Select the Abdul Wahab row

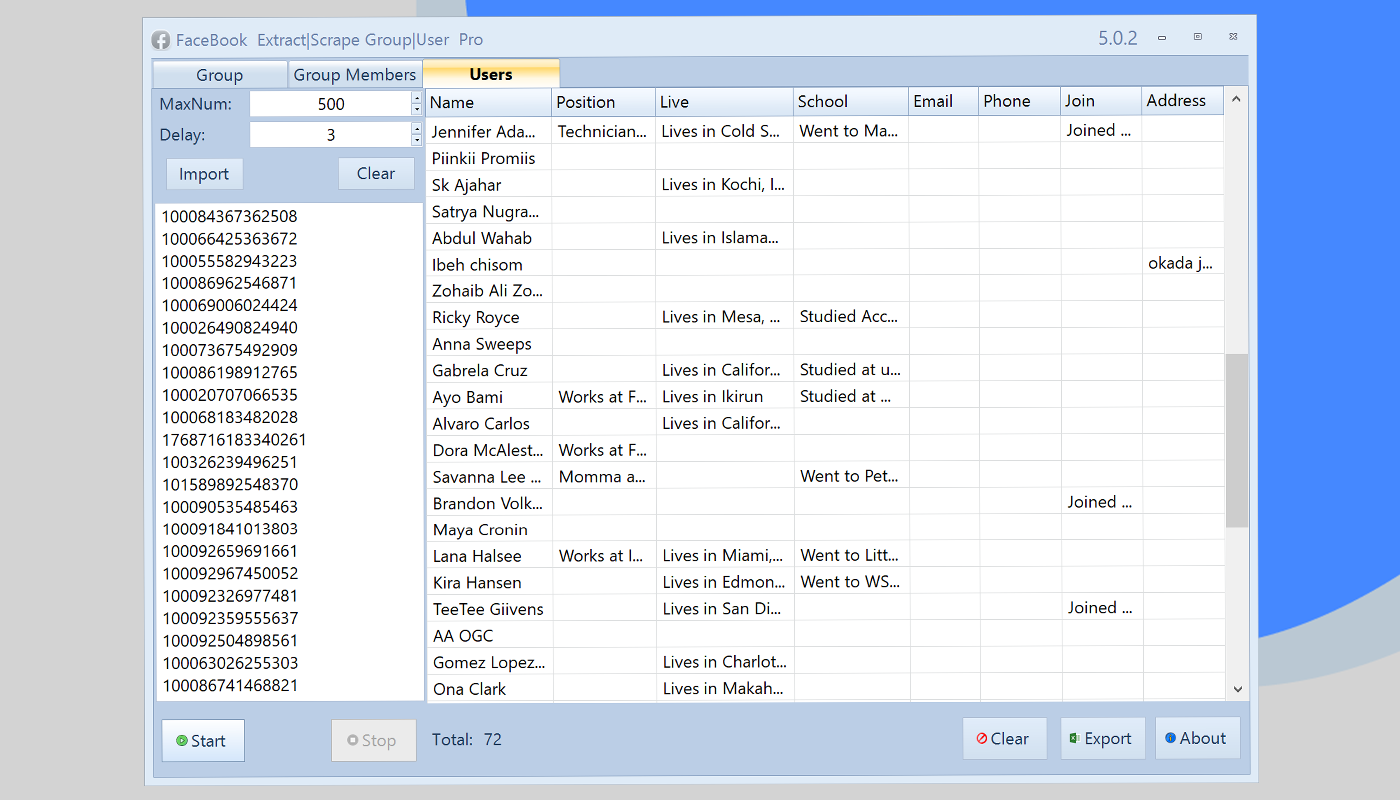pos(825,238)
